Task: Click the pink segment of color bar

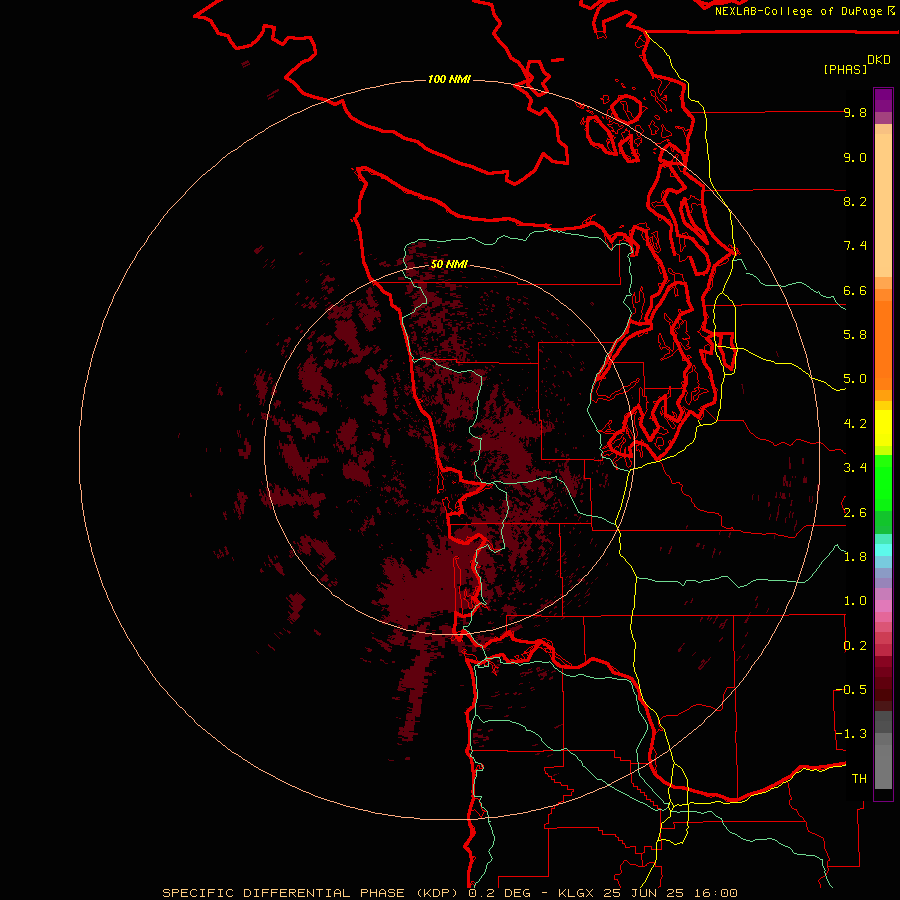Action: [x=883, y=606]
